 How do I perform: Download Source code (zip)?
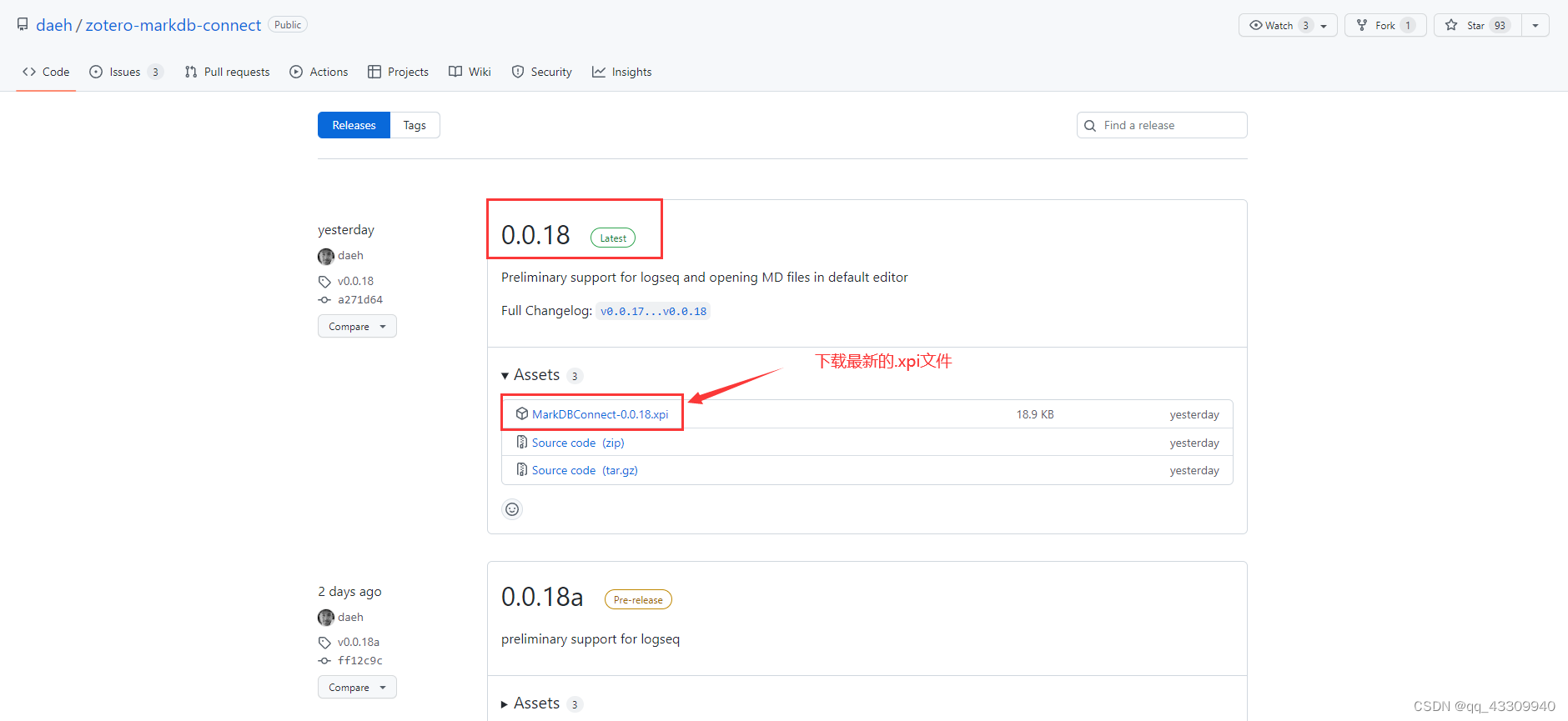pos(578,443)
